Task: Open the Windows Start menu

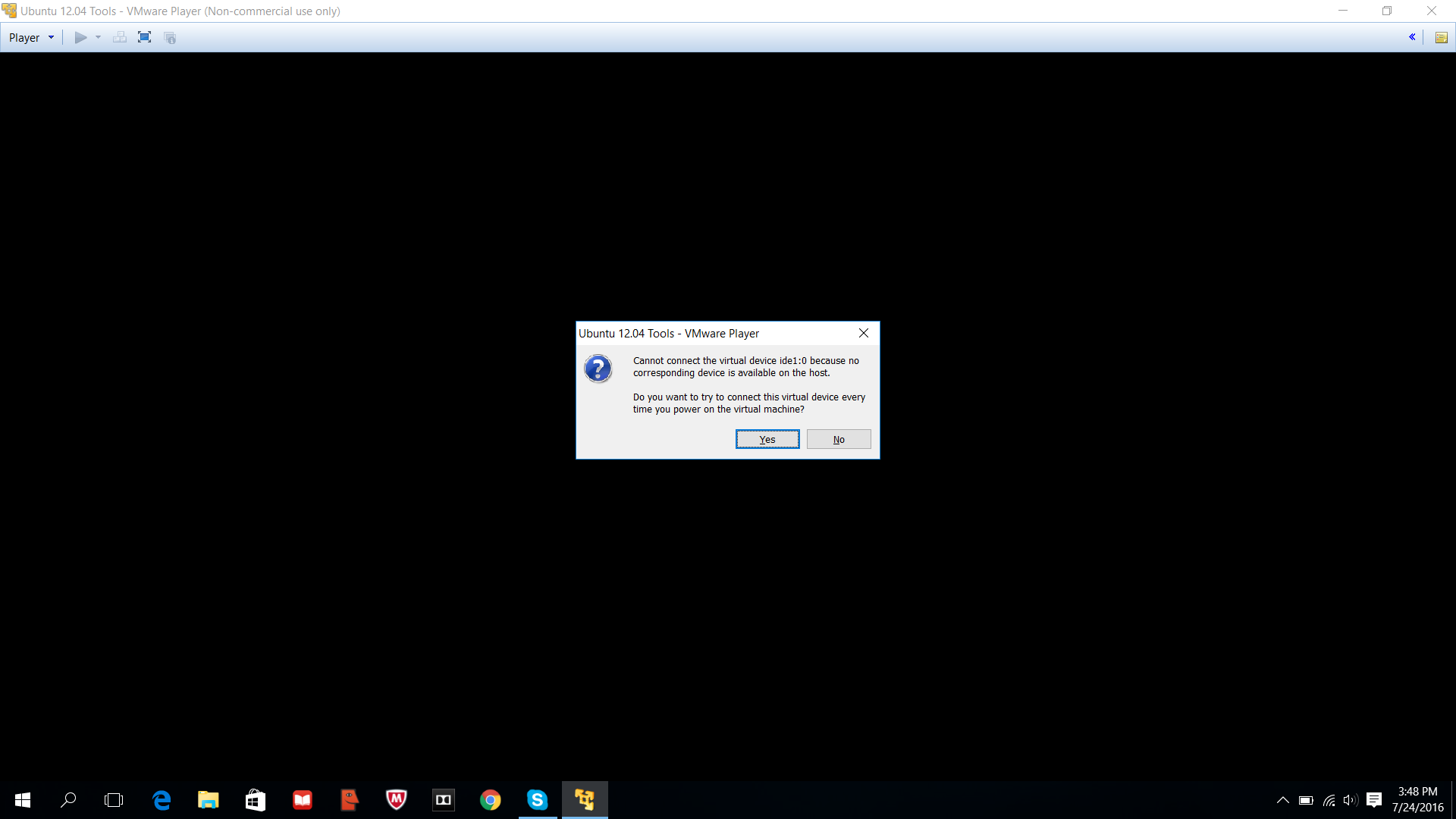Action: [21, 800]
